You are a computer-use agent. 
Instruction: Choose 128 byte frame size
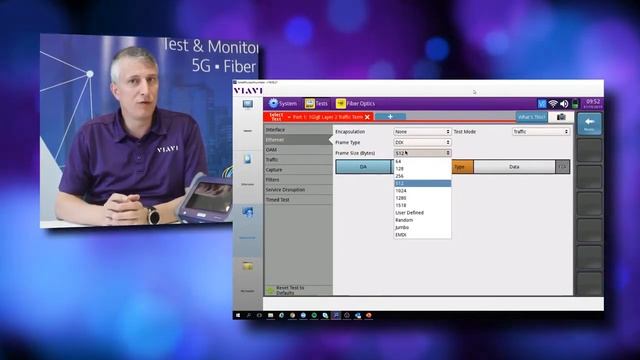tap(422, 169)
